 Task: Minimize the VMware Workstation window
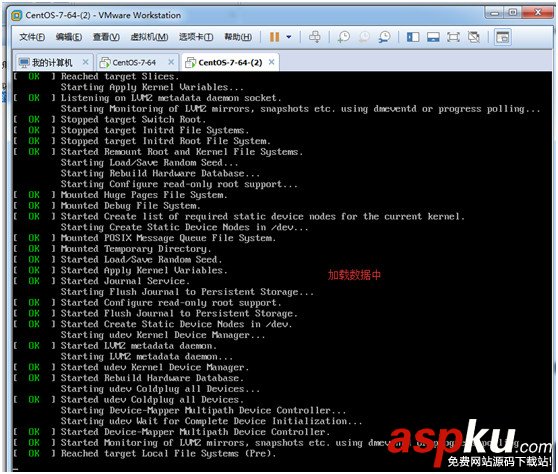(x=494, y=13)
